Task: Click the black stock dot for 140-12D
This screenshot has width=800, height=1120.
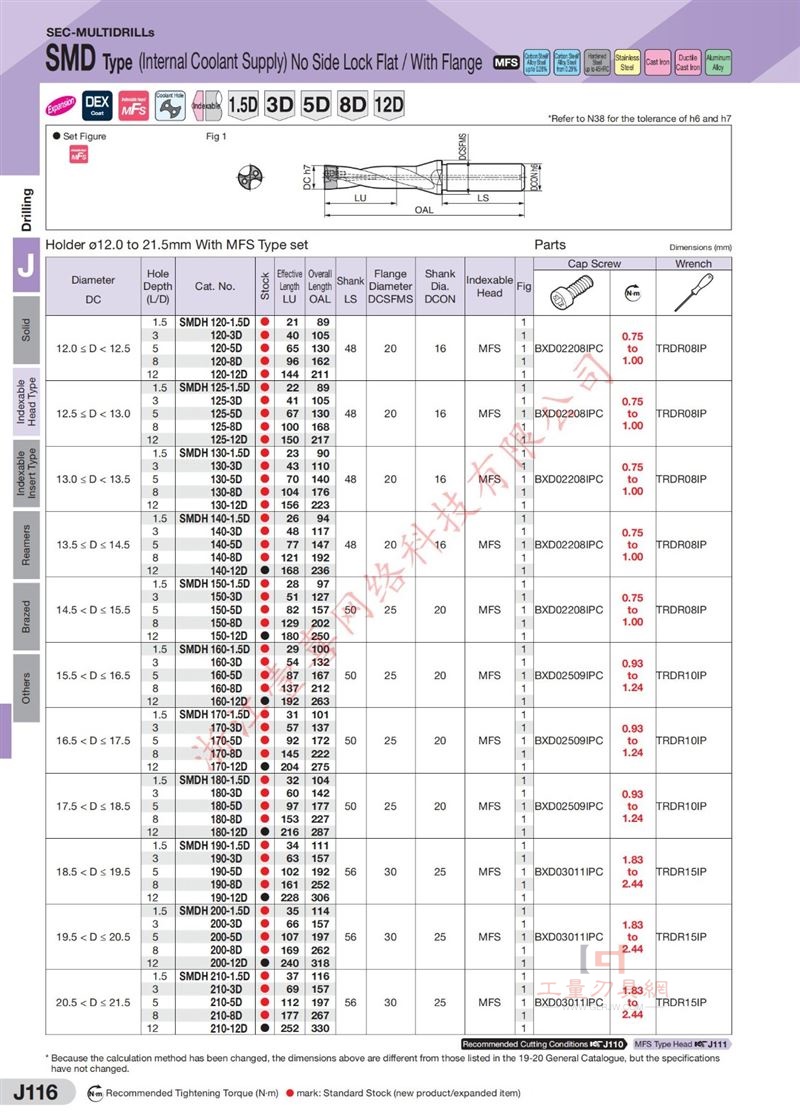Action: 265,571
